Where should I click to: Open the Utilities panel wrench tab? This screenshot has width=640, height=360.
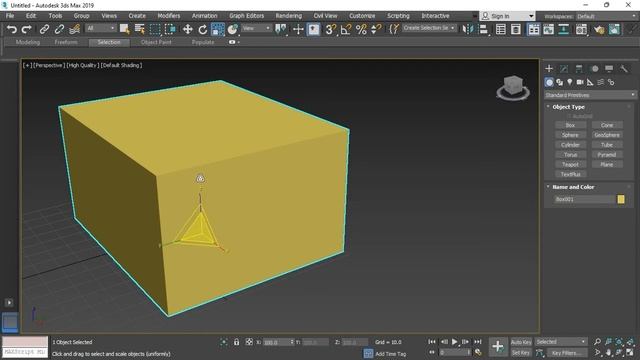pyautogui.click(x=624, y=69)
